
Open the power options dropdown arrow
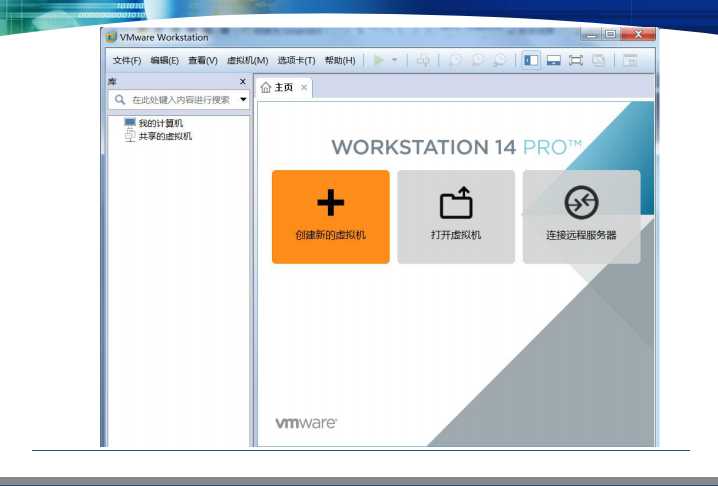tap(395, 60)
